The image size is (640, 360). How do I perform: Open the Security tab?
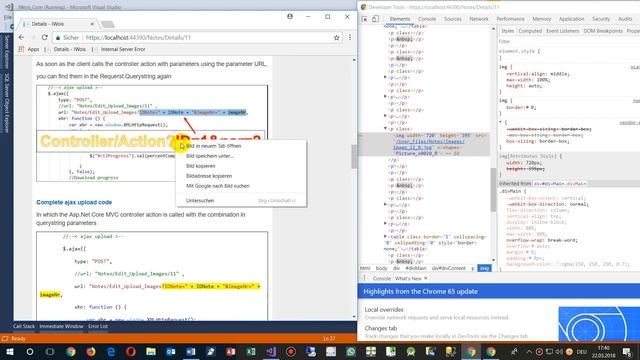[601, 19]
